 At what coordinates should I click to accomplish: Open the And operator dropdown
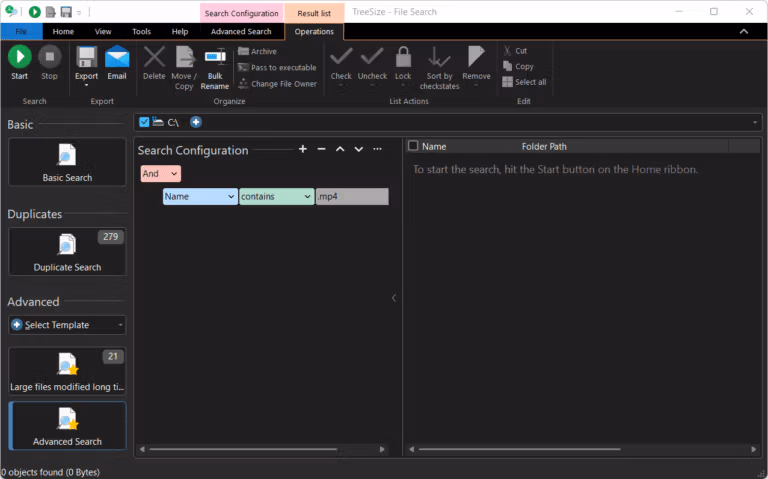[161, 173]
